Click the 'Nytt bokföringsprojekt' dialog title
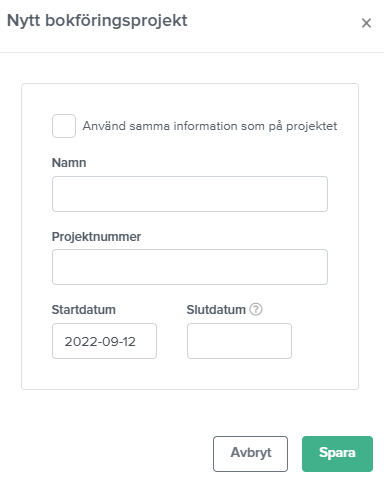The height and width of the screenshot is (486, 384). click(97, 21)
